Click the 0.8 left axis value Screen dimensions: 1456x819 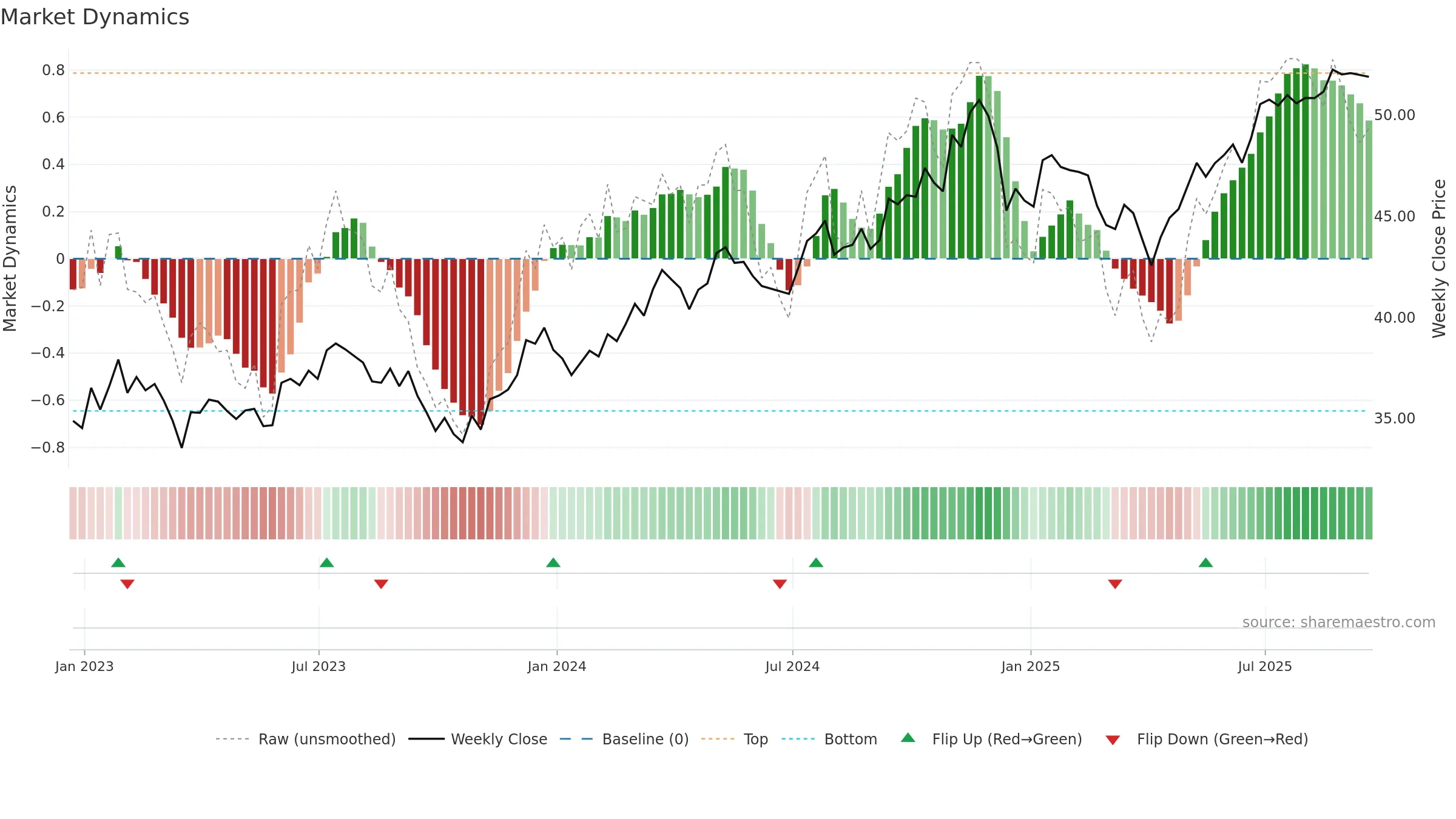[53, 70]
